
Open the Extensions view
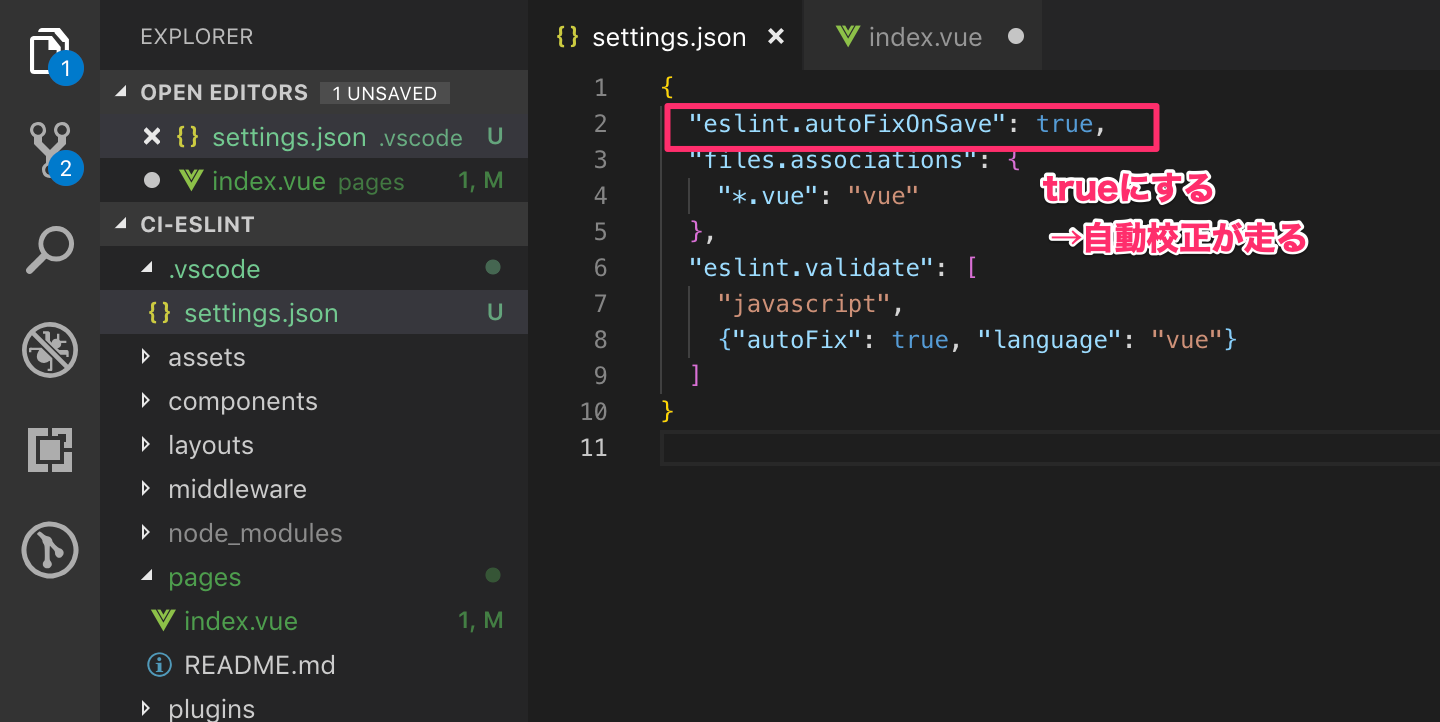[x=50, y=450]
